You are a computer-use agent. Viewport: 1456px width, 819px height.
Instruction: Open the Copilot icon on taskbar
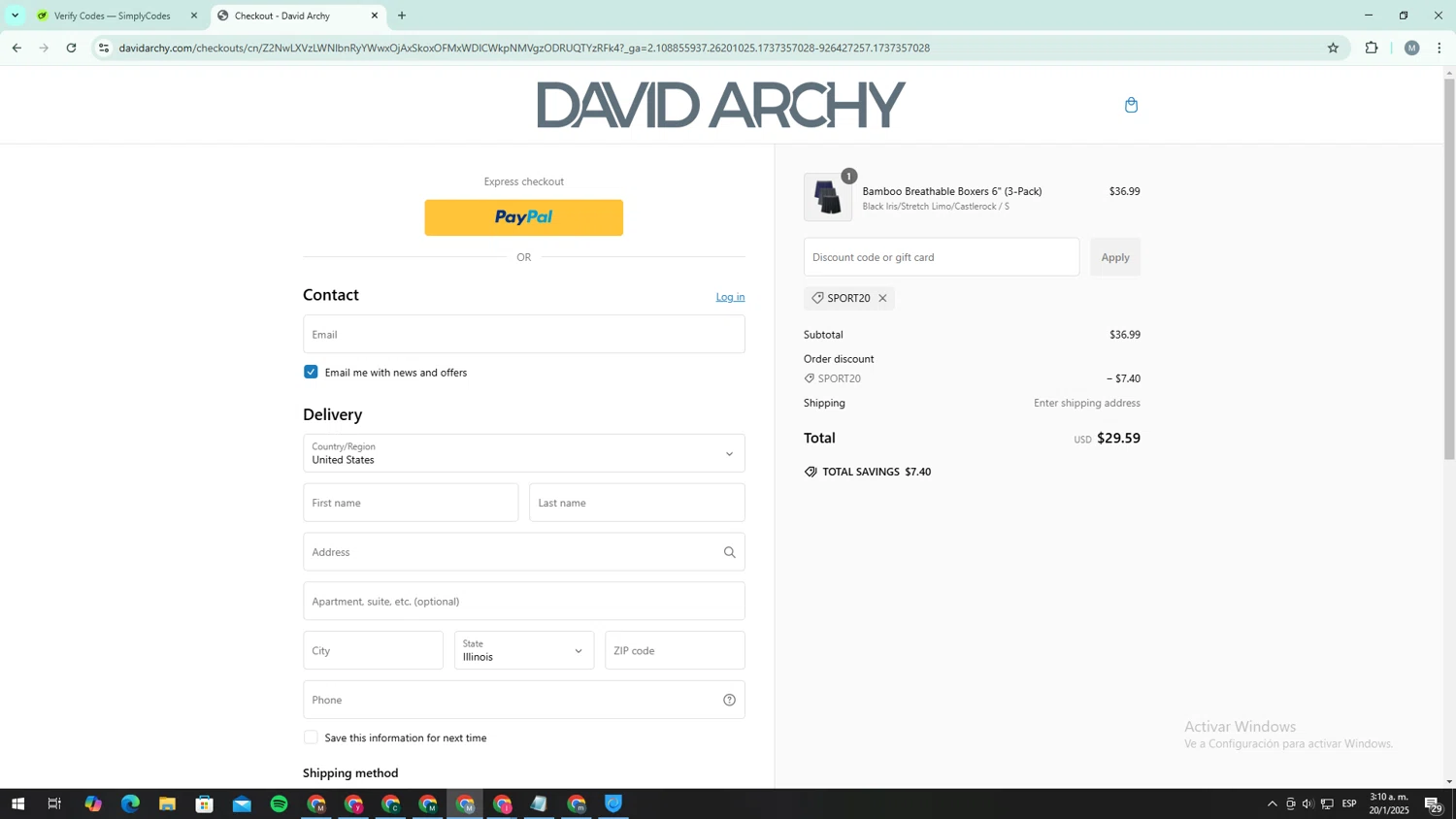(x=93, y=803)
